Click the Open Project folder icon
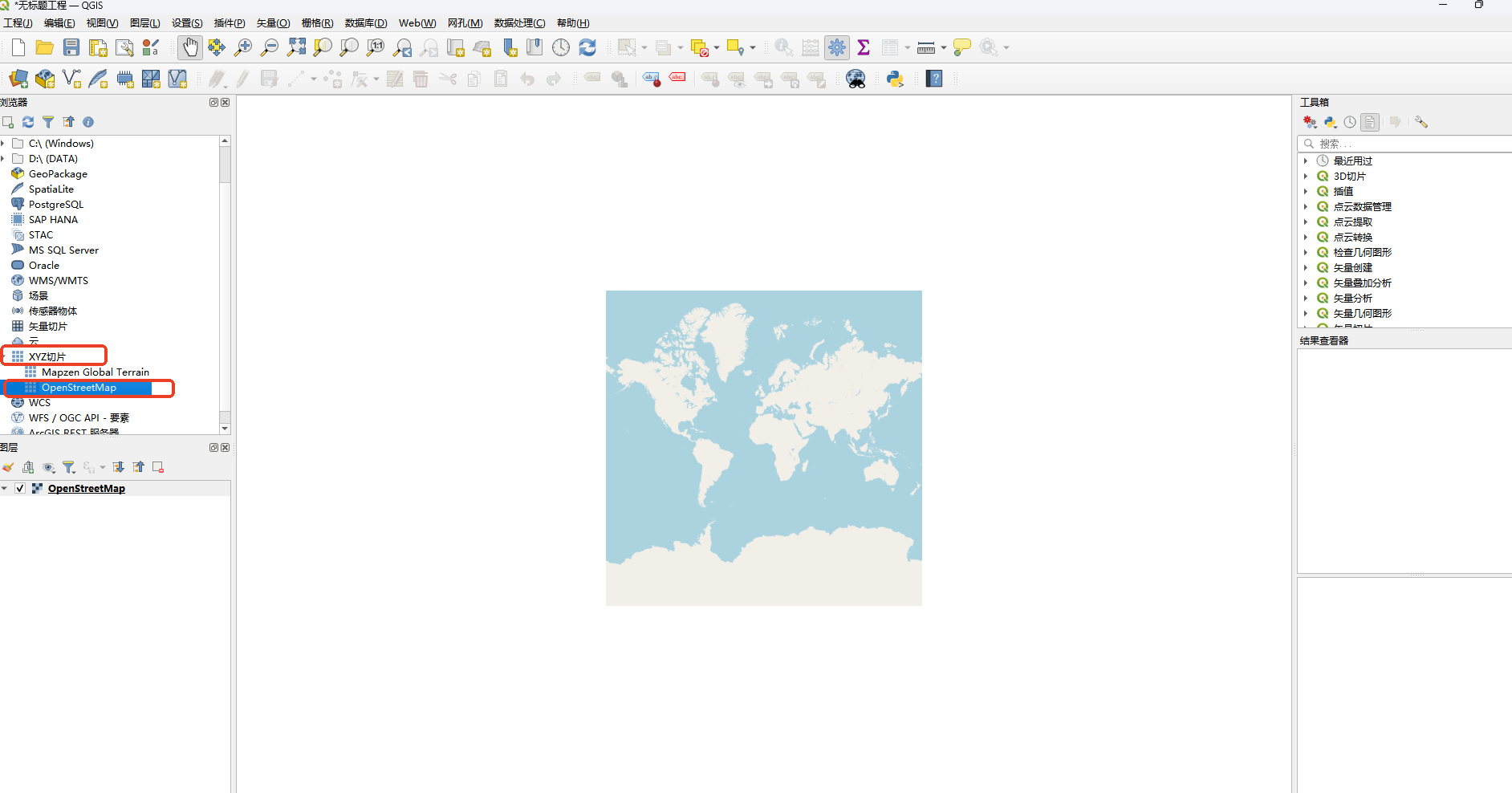1512x793 pixels. (45, 47)
